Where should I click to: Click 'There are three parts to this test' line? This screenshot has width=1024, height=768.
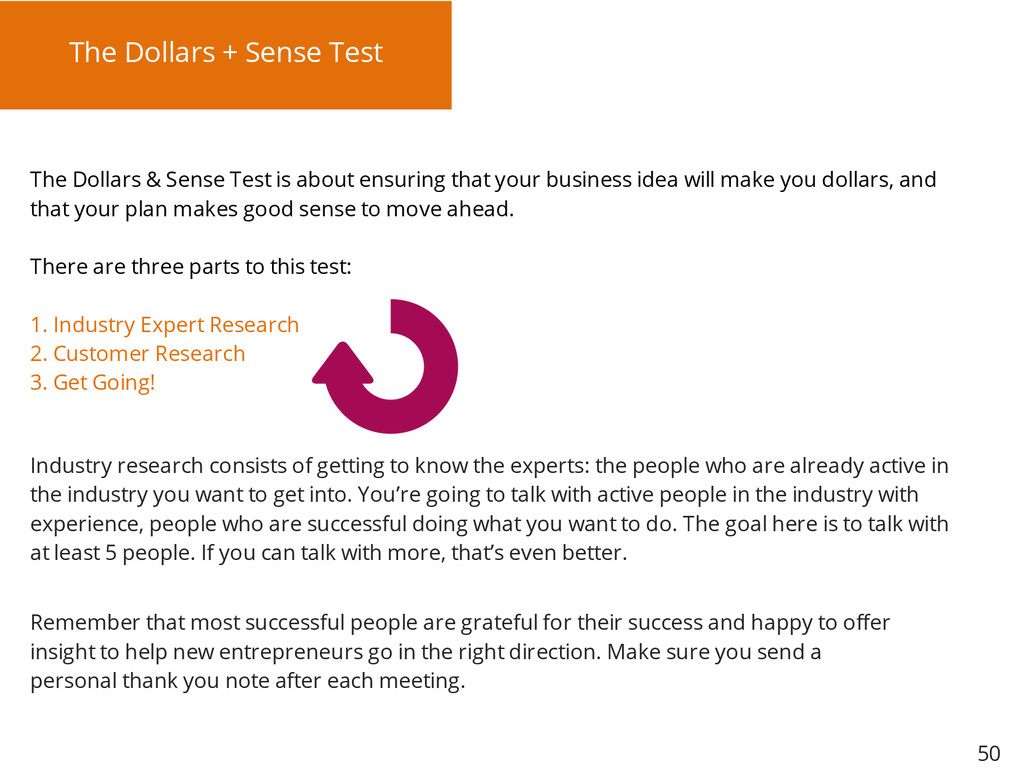click(191, 266)
